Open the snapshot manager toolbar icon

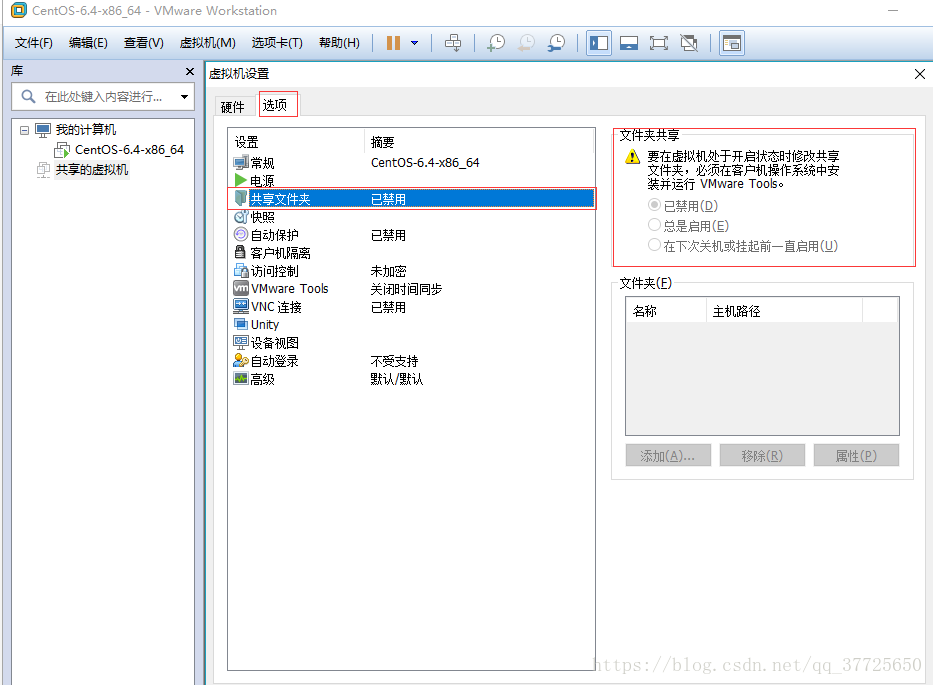pyautogui.click(x=556, y=43)
